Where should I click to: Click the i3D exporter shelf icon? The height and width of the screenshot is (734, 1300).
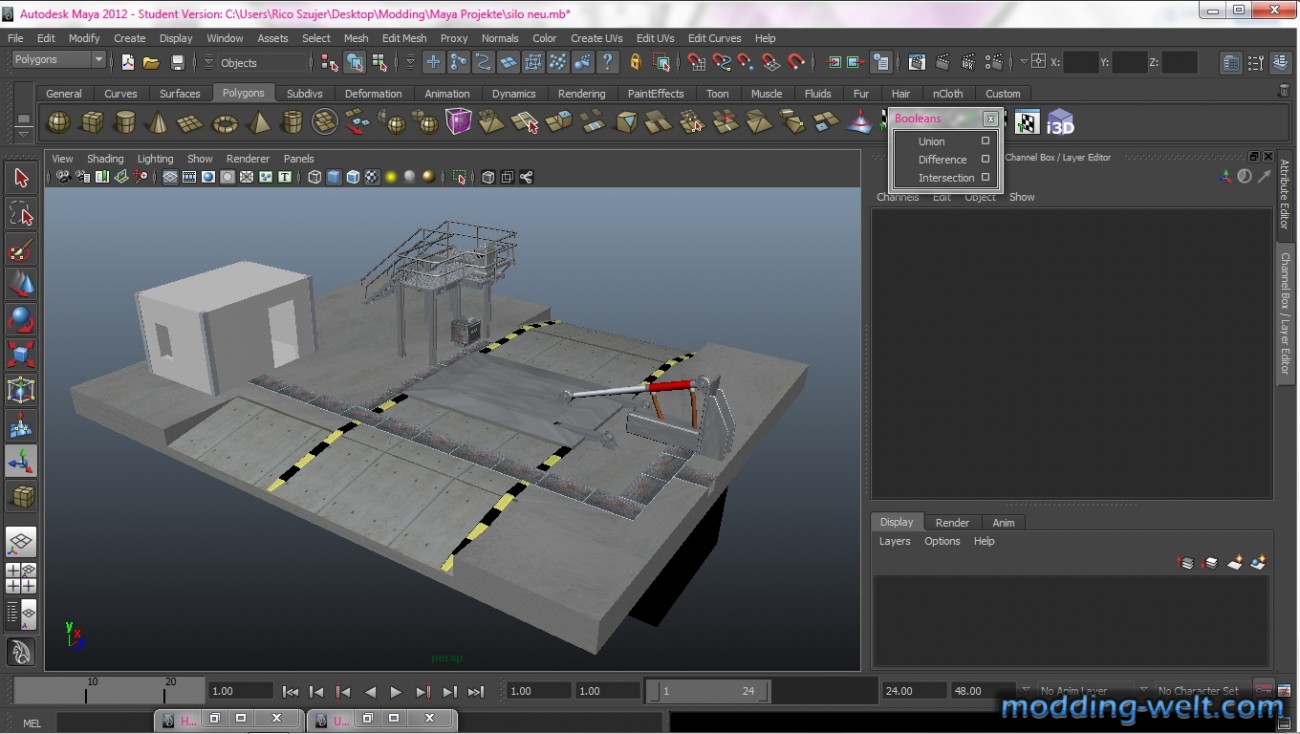(1060, 123)
